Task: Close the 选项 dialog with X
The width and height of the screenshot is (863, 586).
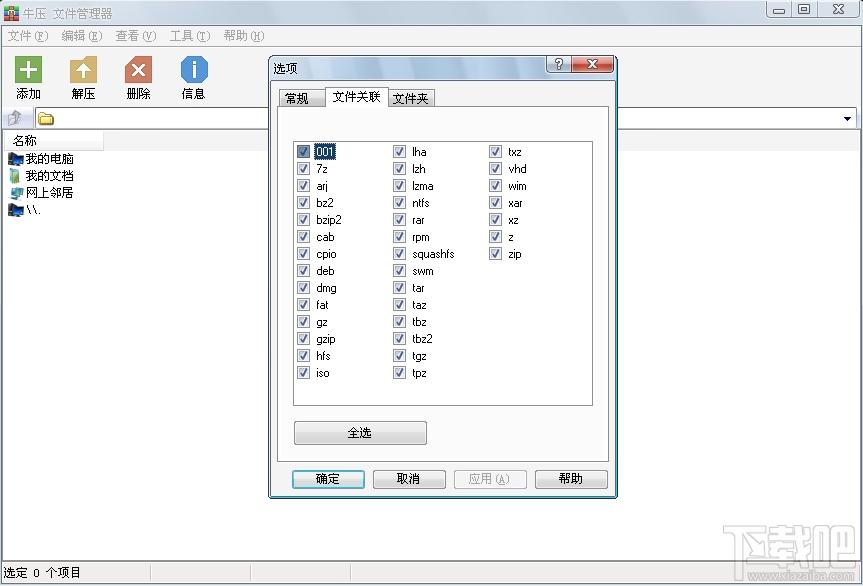Action: click(x=592, y=64)
